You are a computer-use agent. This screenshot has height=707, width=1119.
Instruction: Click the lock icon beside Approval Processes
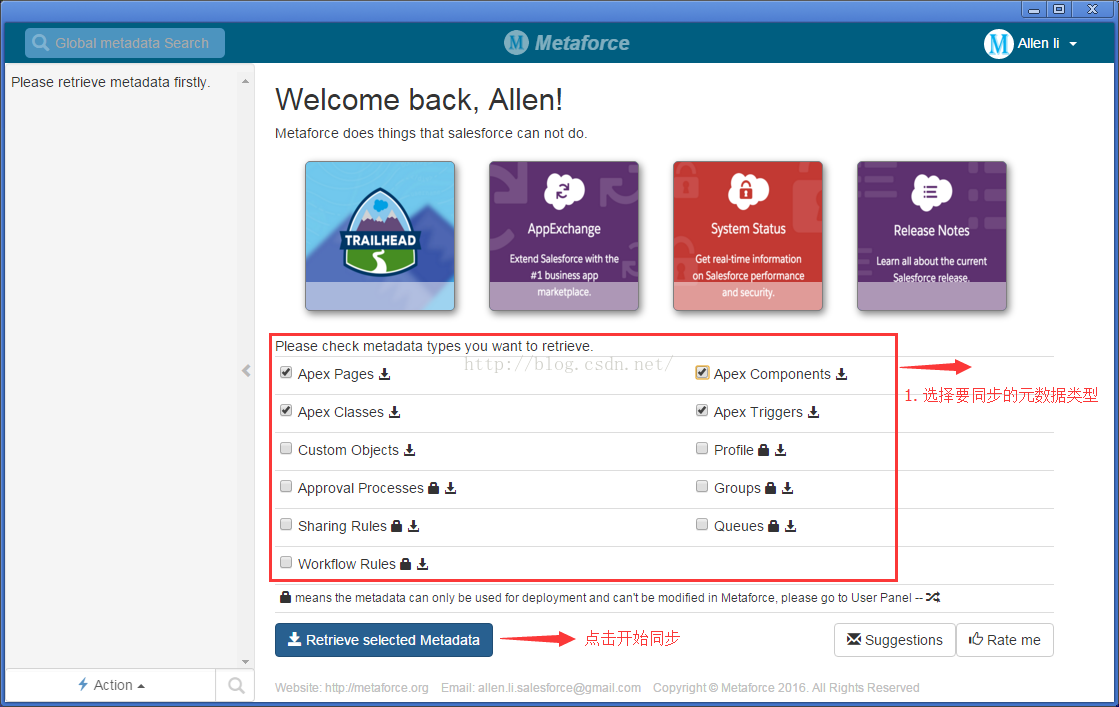433,488
